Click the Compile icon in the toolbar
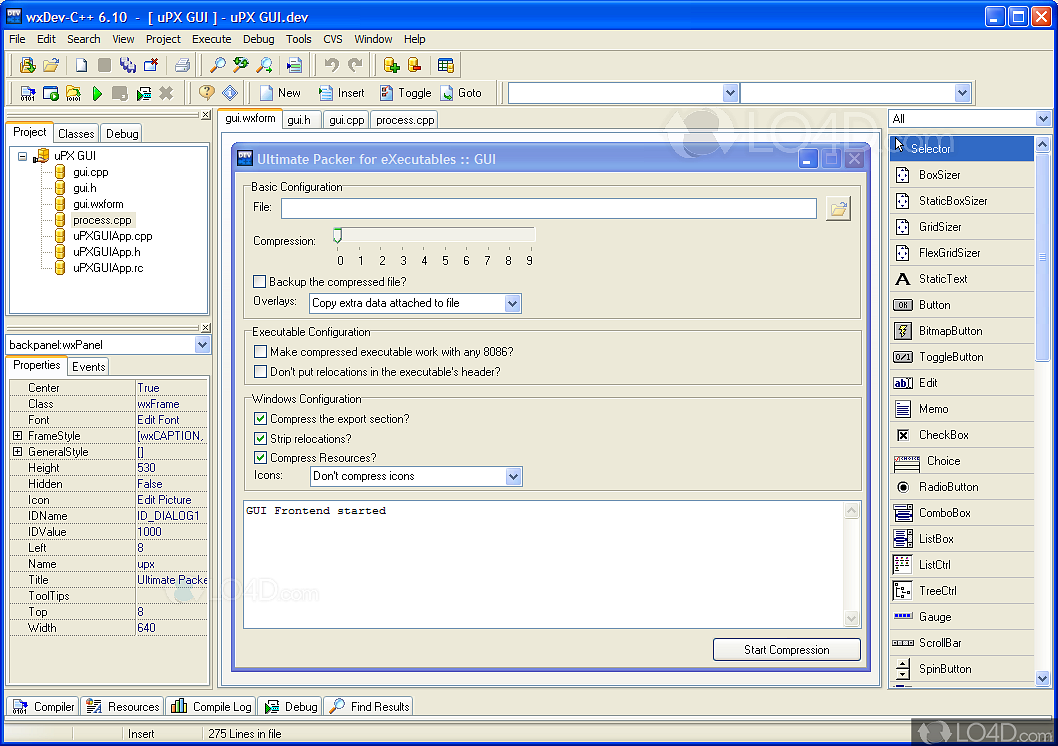Image resolution: width=1058 pixels, height=746 pixels. [x=27, y=93]
